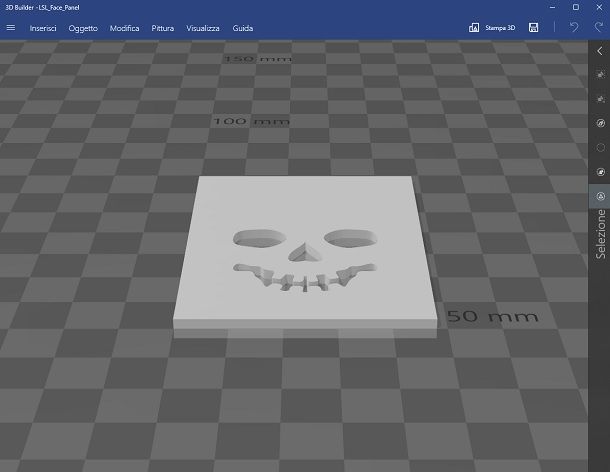Click the sidebar icon above highlighted one
Viewport: 610px width, 472px height.
[x=600, y=172]
